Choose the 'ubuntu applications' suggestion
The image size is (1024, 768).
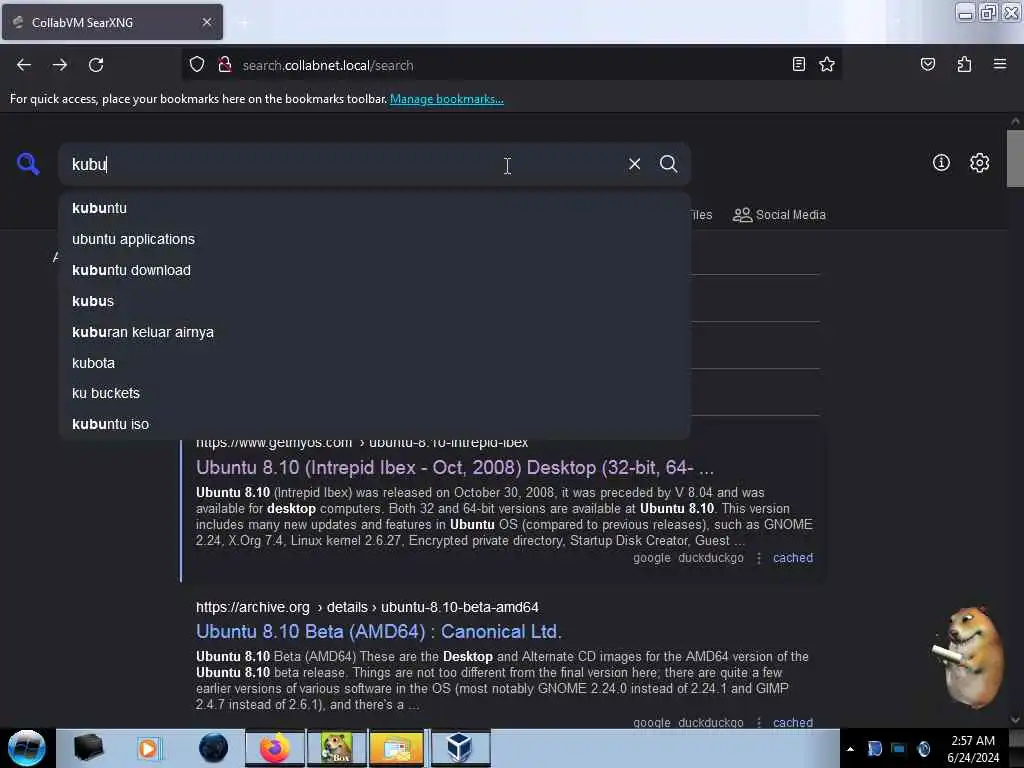coord(375,239)
